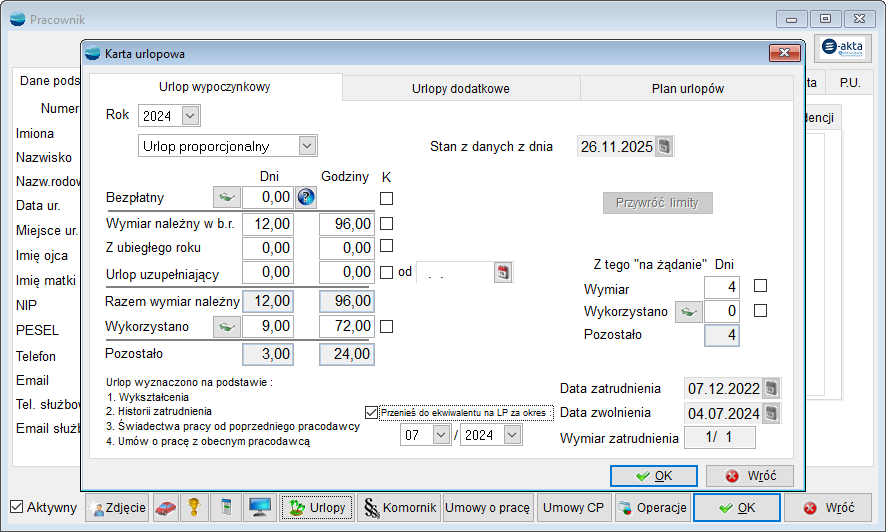The image size is (886, 532).
Task: Uncheck 'Przenieś do ekwiwalentu na LP' checkbox
Action: pos(372,412)
